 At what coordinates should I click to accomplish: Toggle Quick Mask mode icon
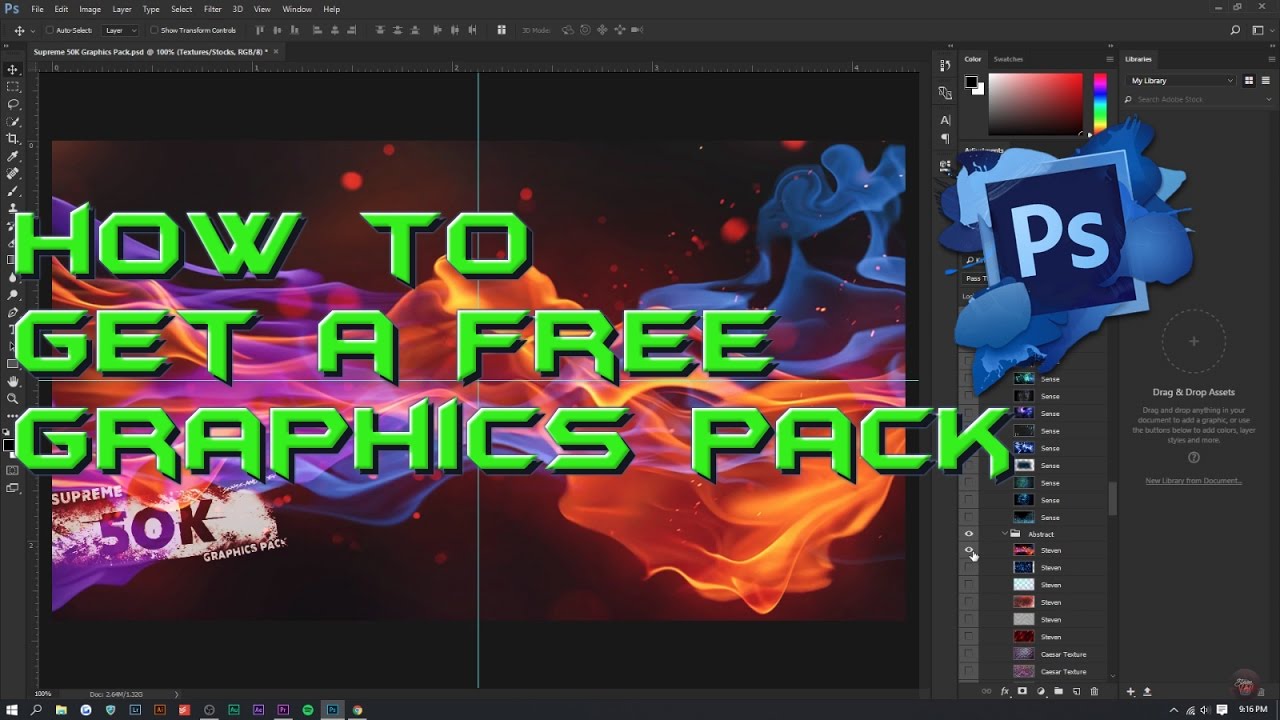13,470
